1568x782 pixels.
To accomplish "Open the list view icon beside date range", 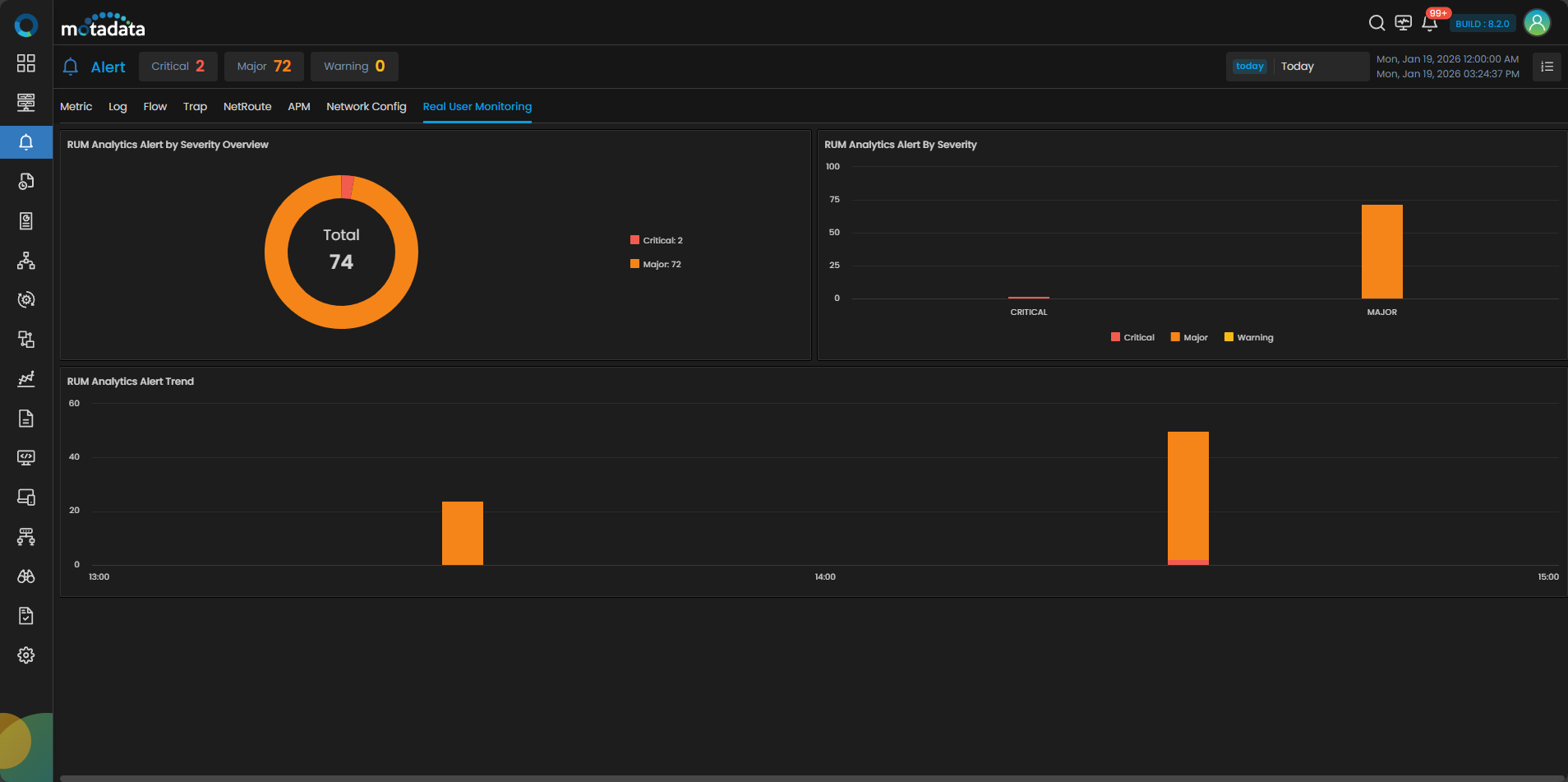I will click(x=1547, y=67).
